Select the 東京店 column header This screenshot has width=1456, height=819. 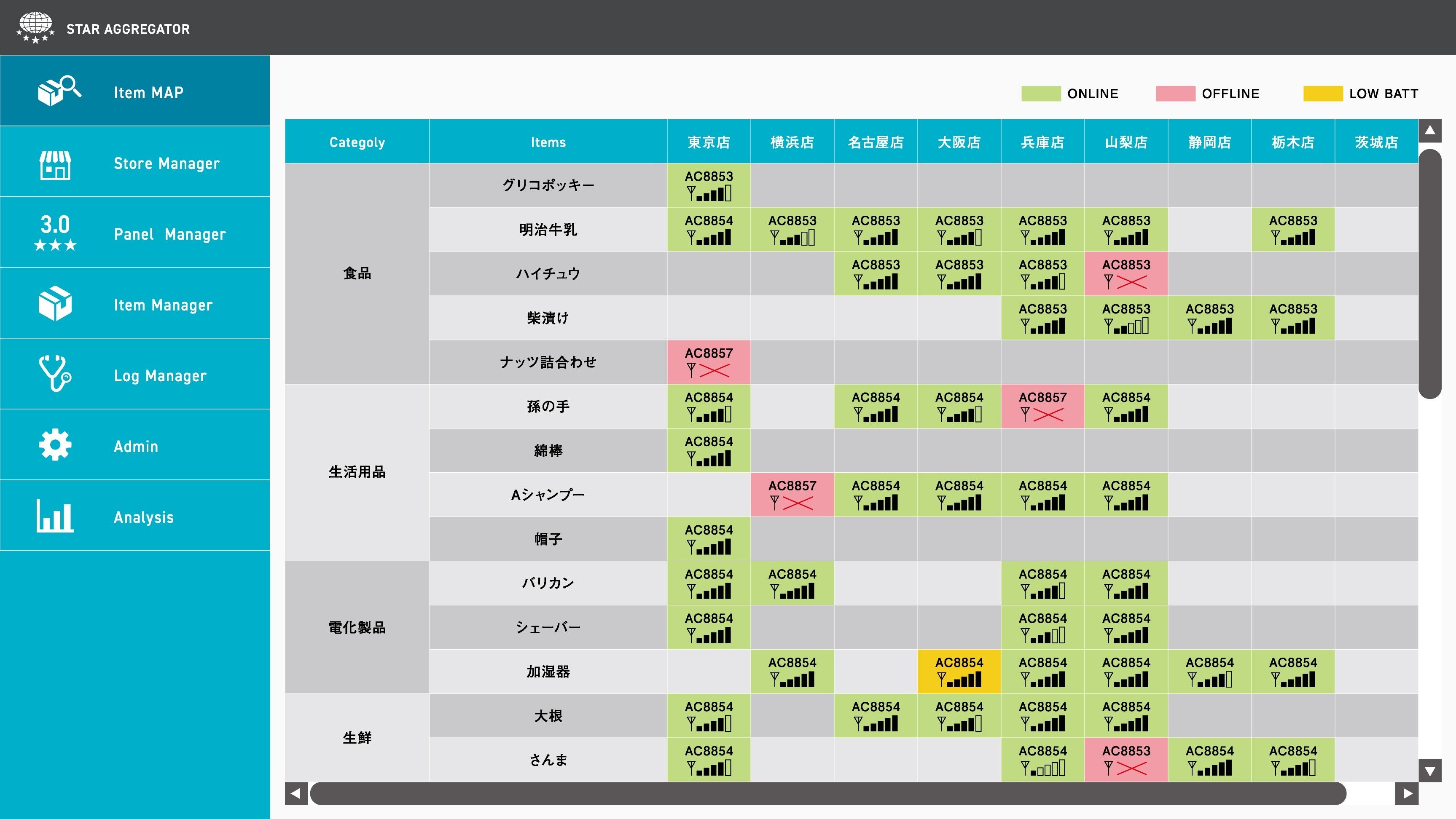point(708,142)
